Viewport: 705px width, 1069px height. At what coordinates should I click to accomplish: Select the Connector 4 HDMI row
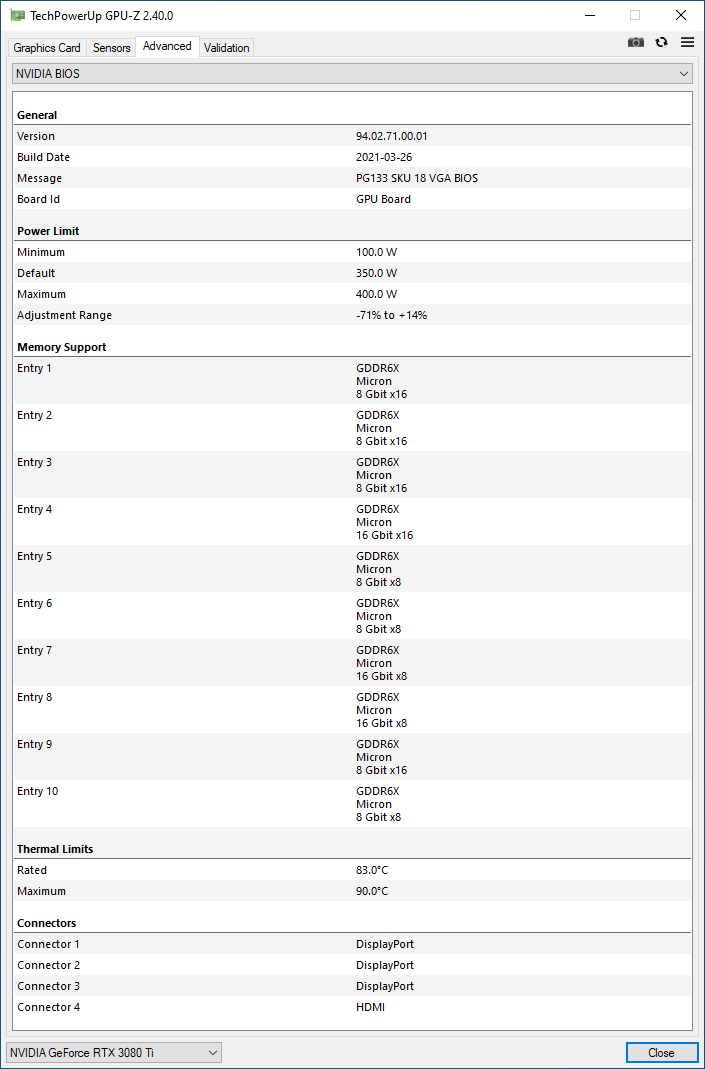tap(352, 1007)
